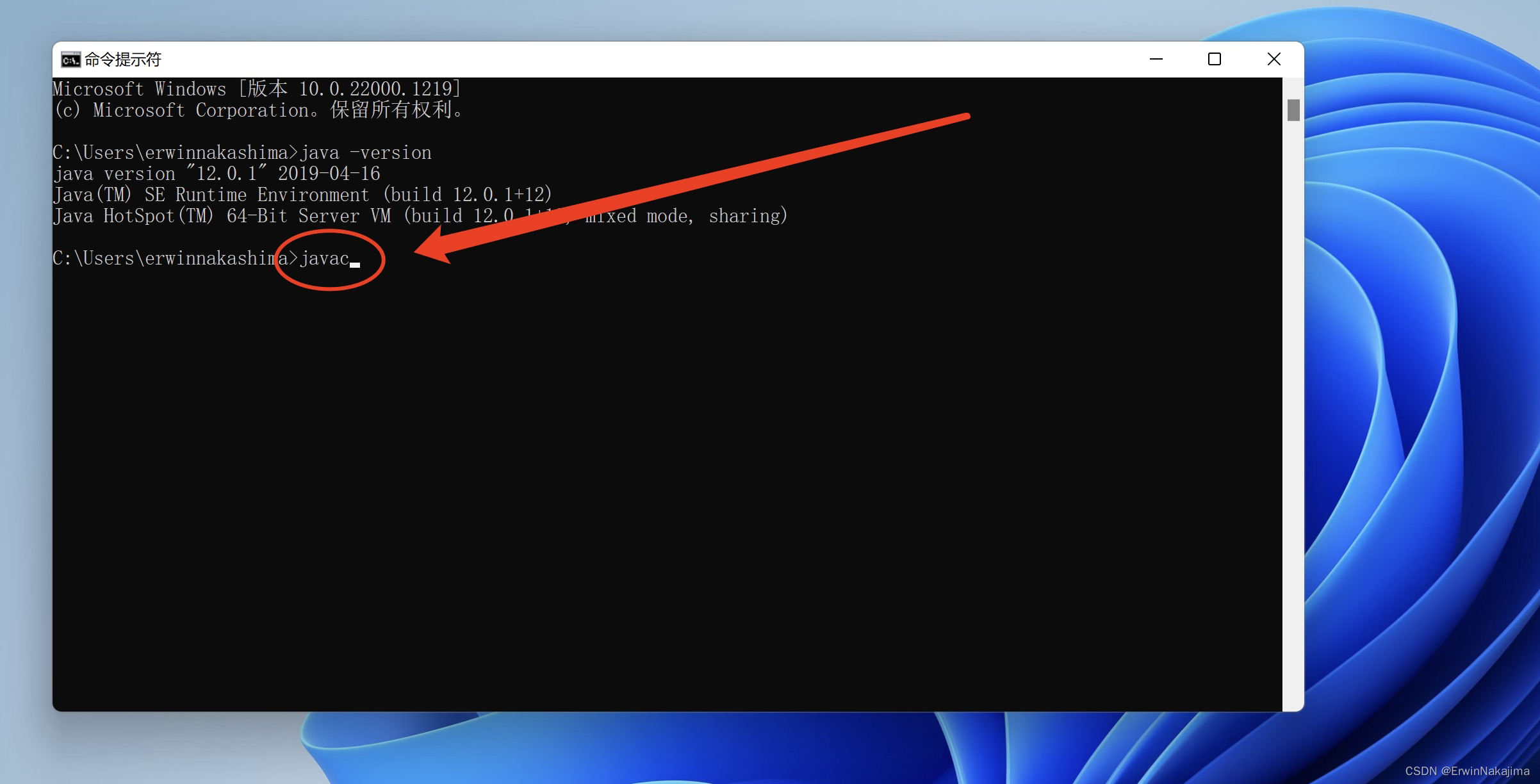Image resolution: width=1540 pixels, height=784 pixels.
Task: Click the SE Runtime Environment output line
Action: tap(301, 195)
